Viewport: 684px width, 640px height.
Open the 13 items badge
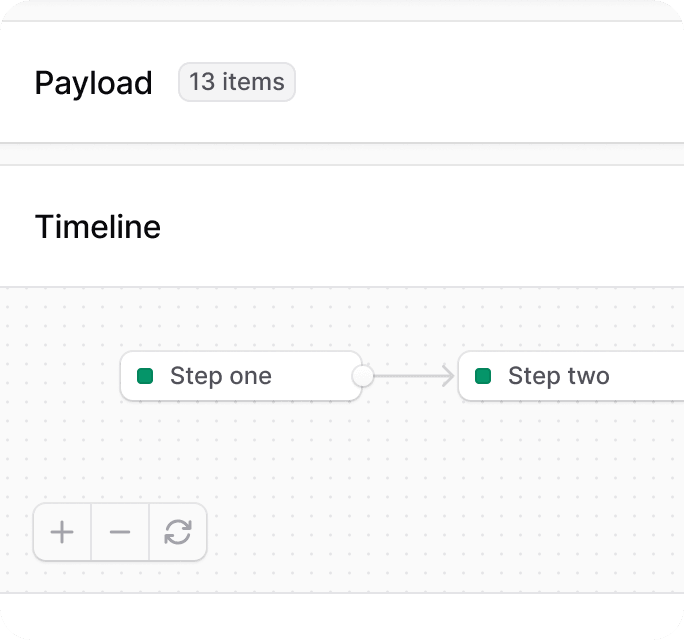(237, 82)
